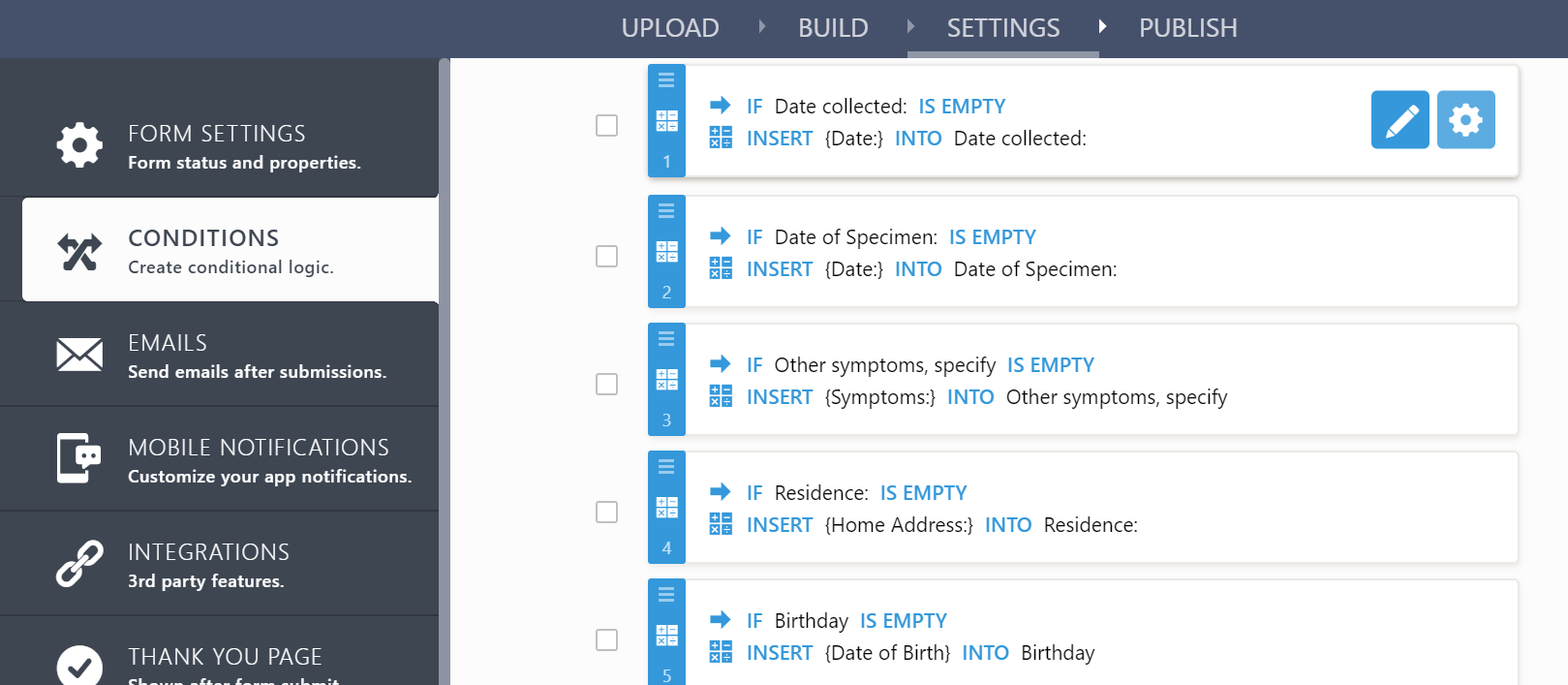1568x685 pixels.
Task: Tick the checkbox beside the Birthday condition
Action: 607,640
